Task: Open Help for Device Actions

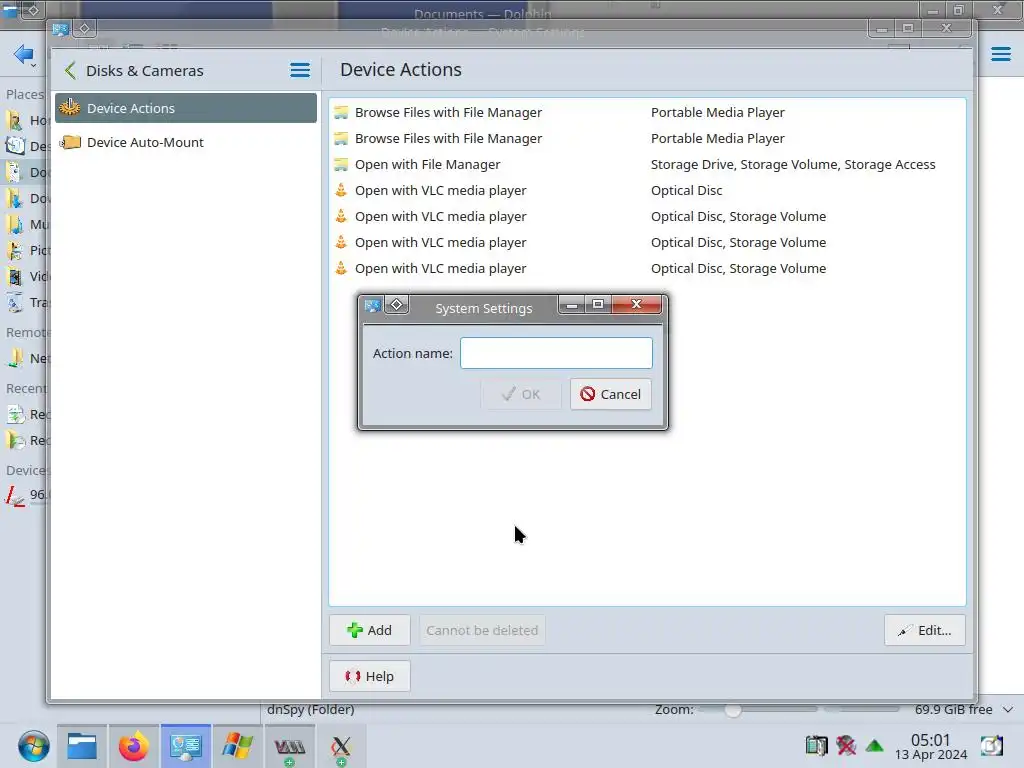Action: pos(370,676)
